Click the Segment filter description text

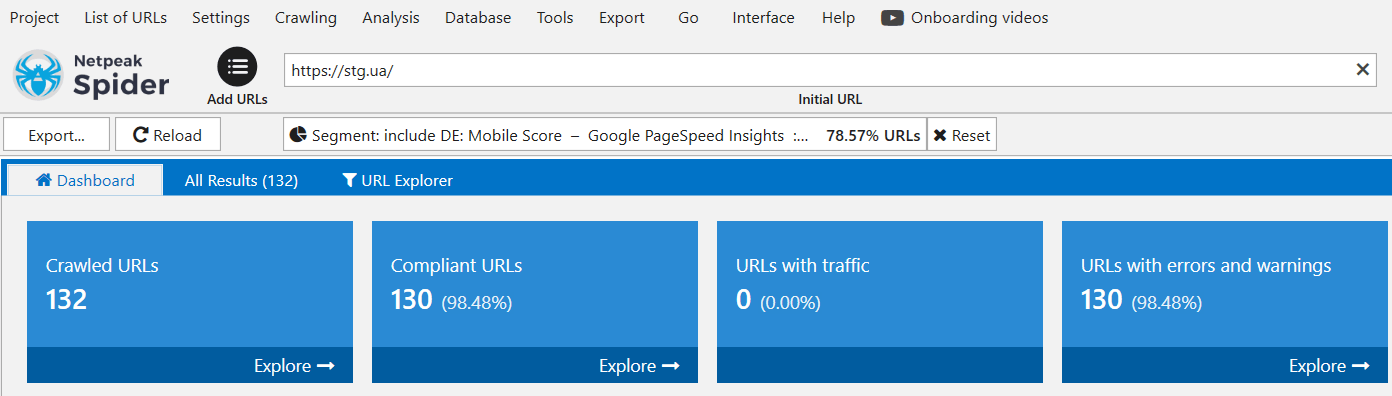coord(560,135)
